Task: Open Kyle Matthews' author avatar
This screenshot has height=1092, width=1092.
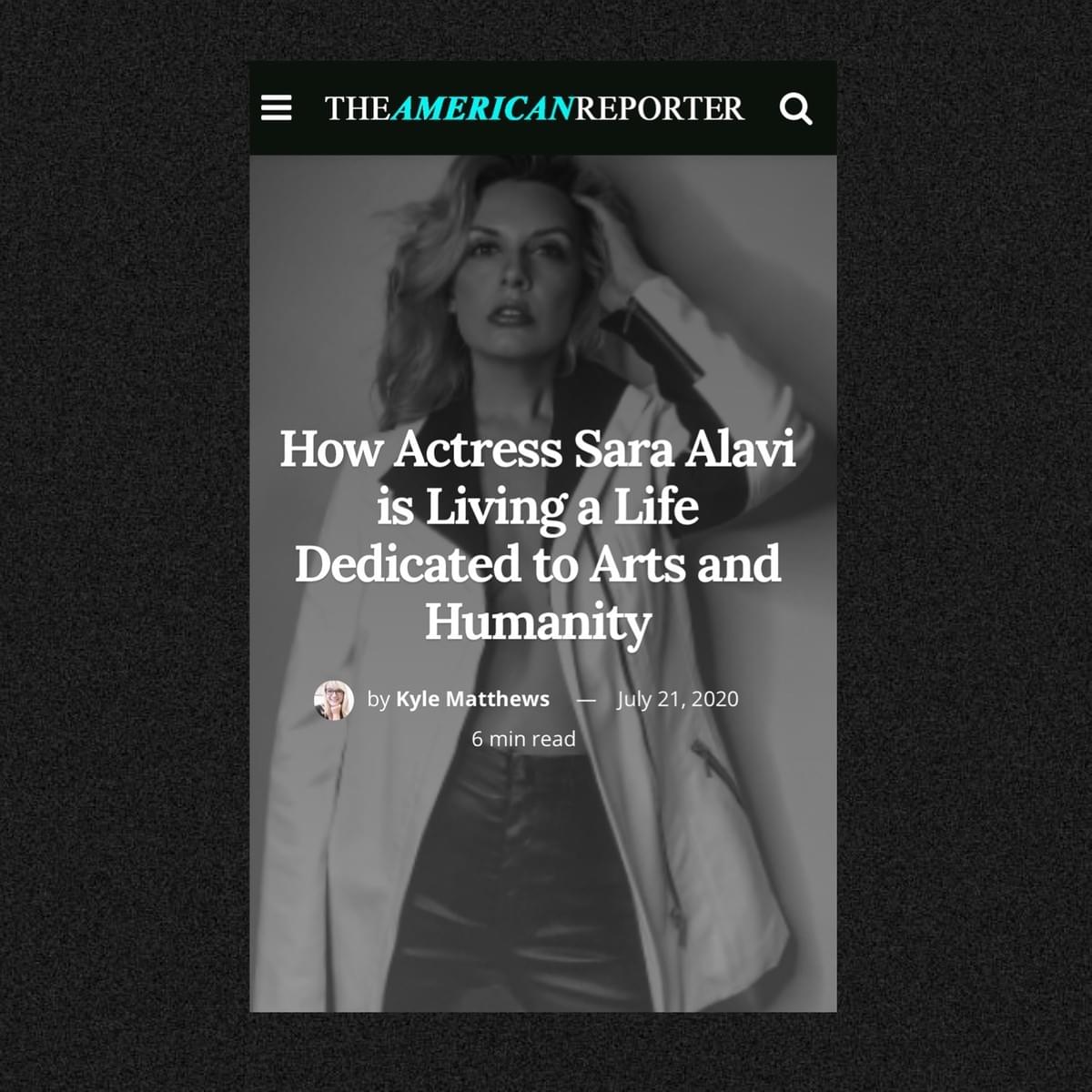Action: (x=333, y=700)
